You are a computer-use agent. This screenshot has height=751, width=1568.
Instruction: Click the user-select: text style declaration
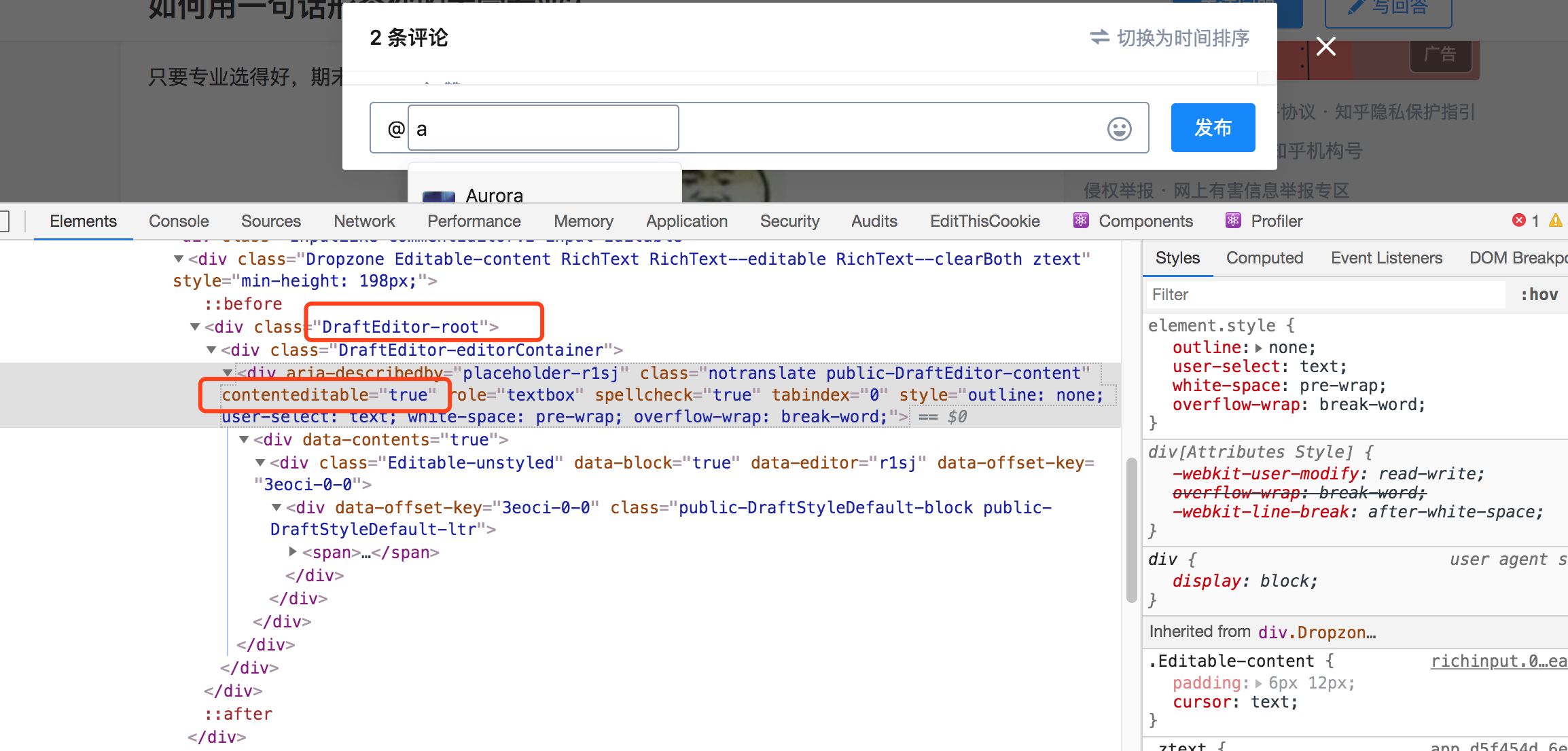tap(1260, 367)
